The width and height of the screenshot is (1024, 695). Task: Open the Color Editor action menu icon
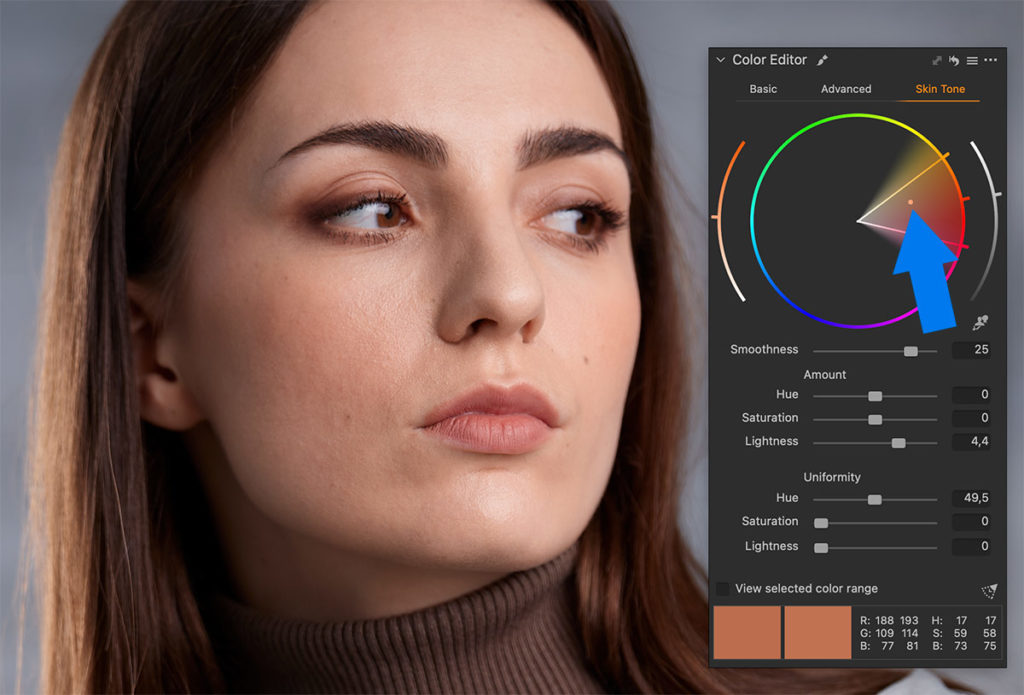tap(990, 60)
